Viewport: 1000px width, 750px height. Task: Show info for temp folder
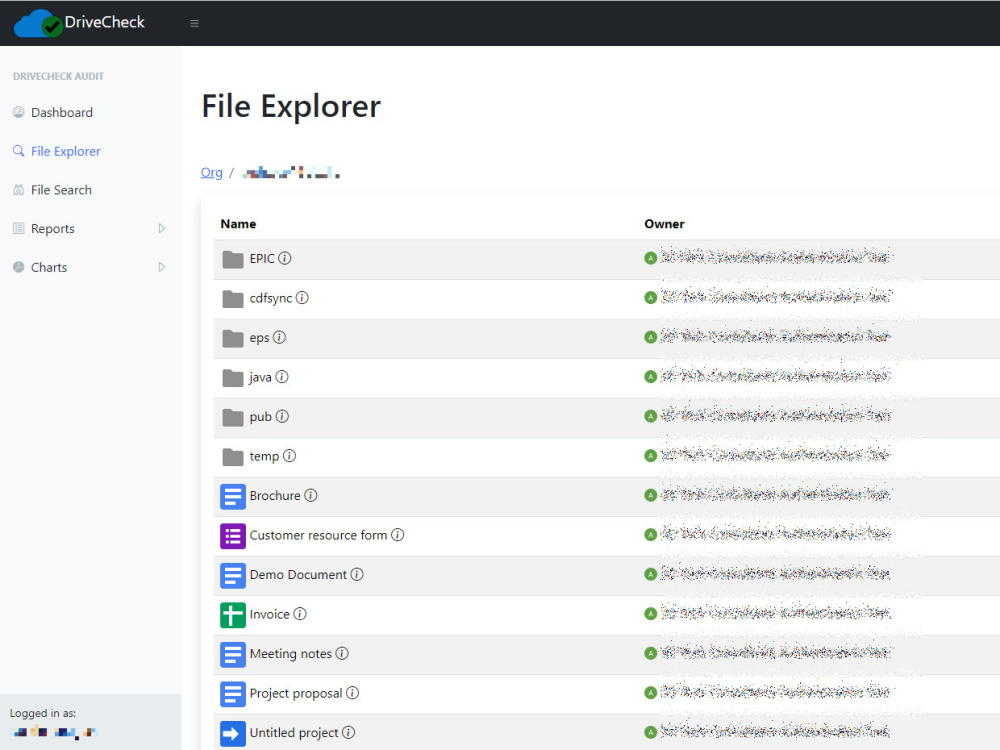tap(290, 456)
